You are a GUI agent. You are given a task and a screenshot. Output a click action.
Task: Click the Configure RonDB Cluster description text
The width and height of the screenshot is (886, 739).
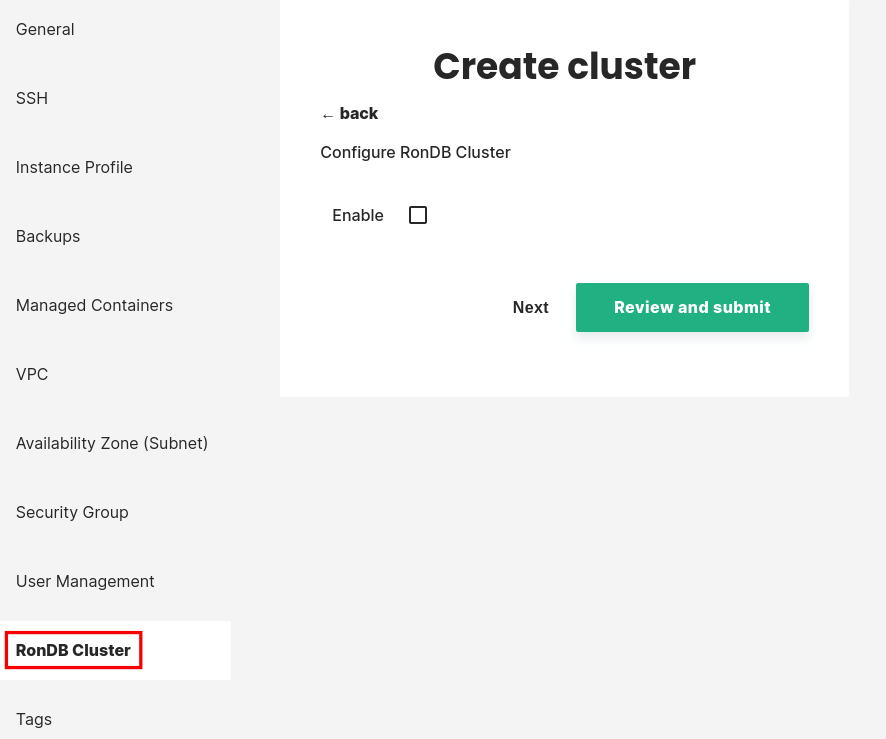coord(415,153)
